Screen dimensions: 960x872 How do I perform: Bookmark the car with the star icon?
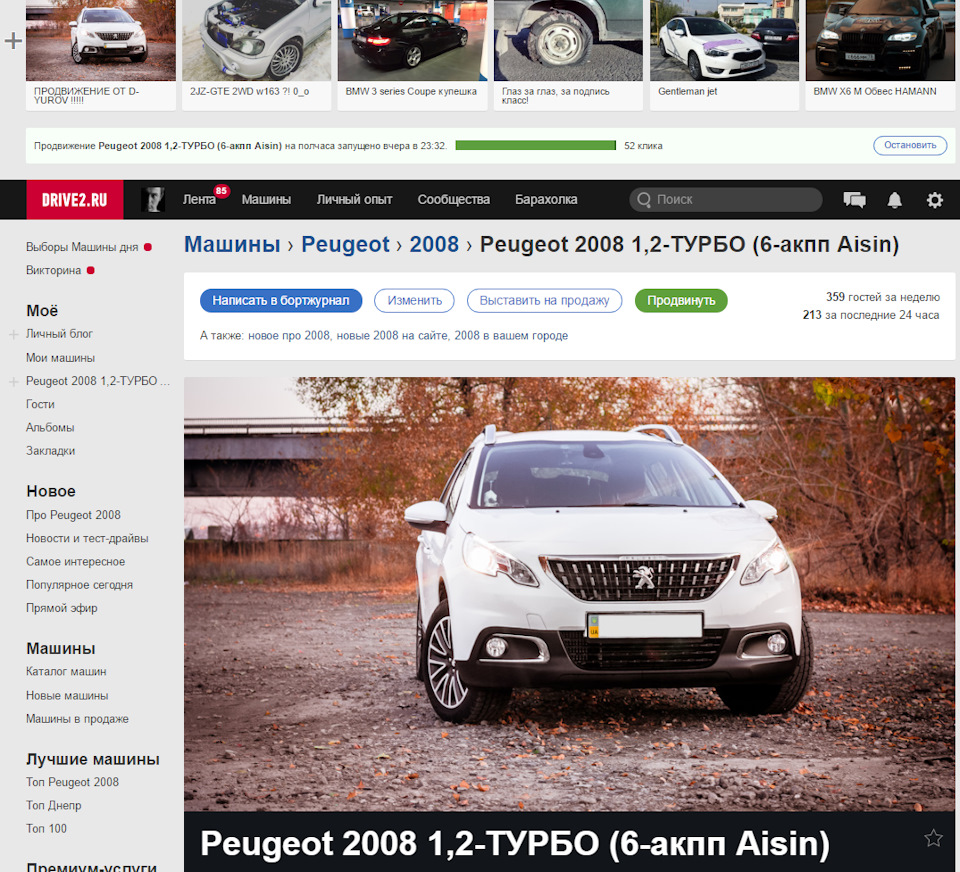(933, 838)
